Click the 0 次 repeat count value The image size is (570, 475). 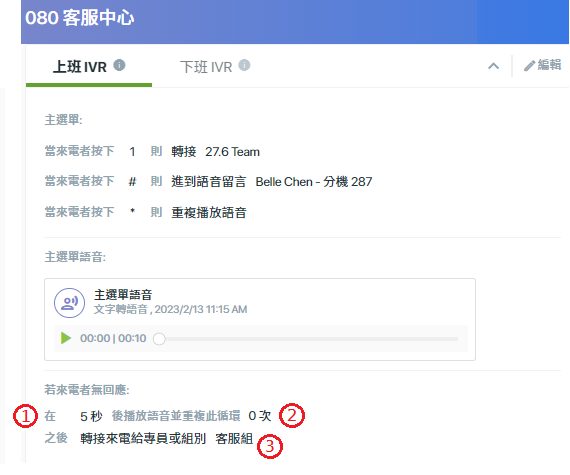click(260, 416)
